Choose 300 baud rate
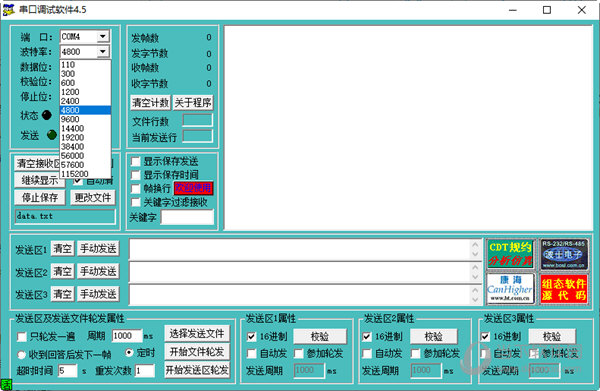600x391 pixels. tap(85, 74)
